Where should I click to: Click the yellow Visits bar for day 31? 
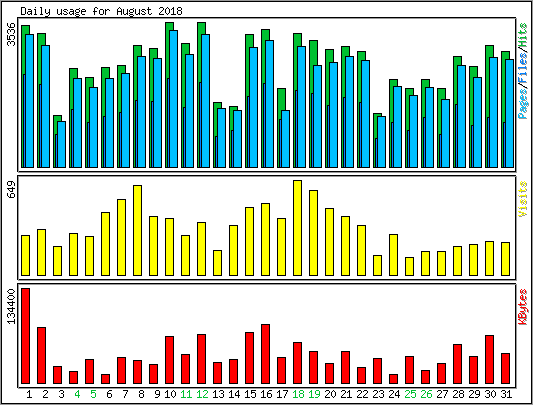coord(505,259)
